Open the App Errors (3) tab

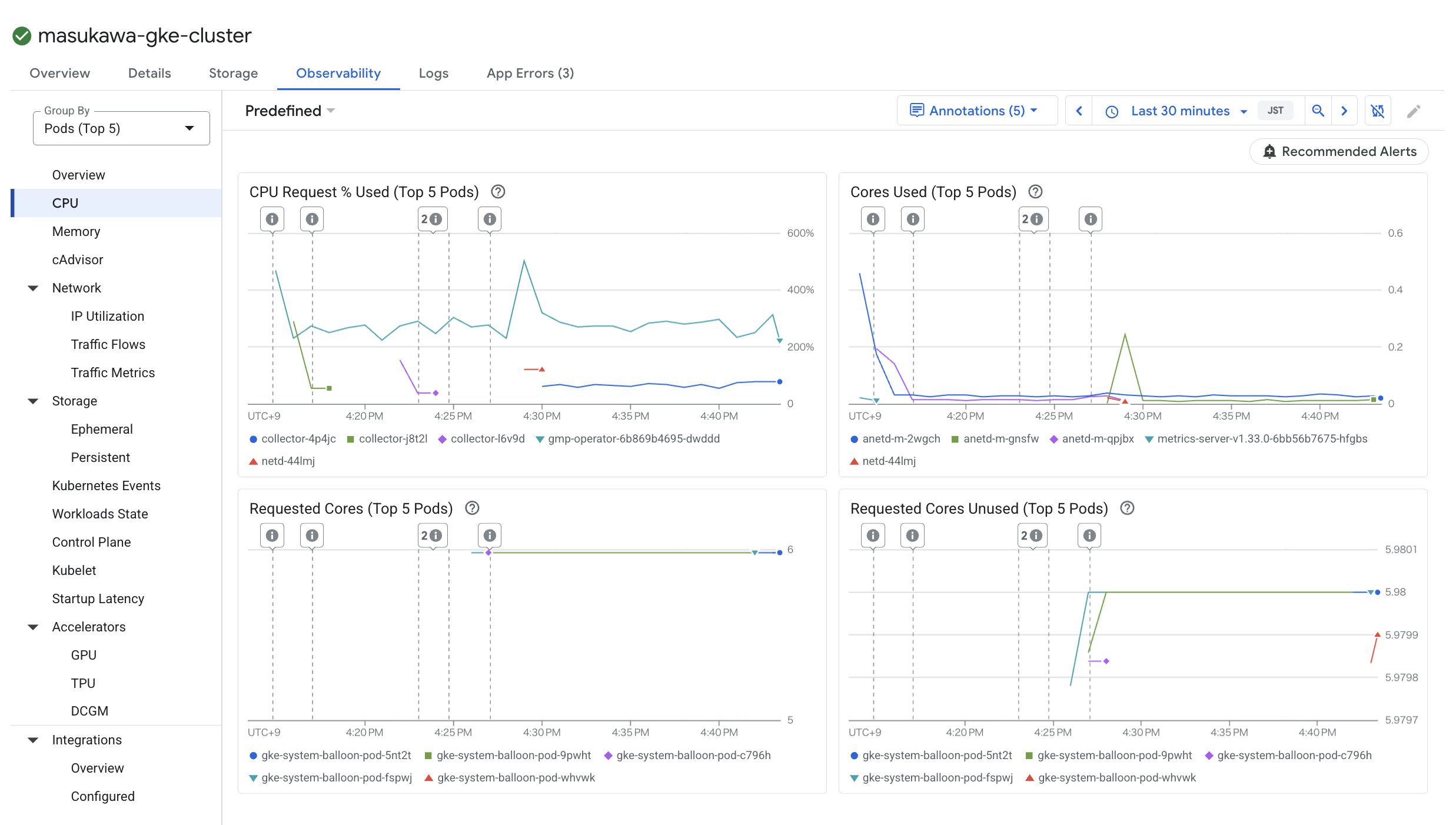point(530,73)
